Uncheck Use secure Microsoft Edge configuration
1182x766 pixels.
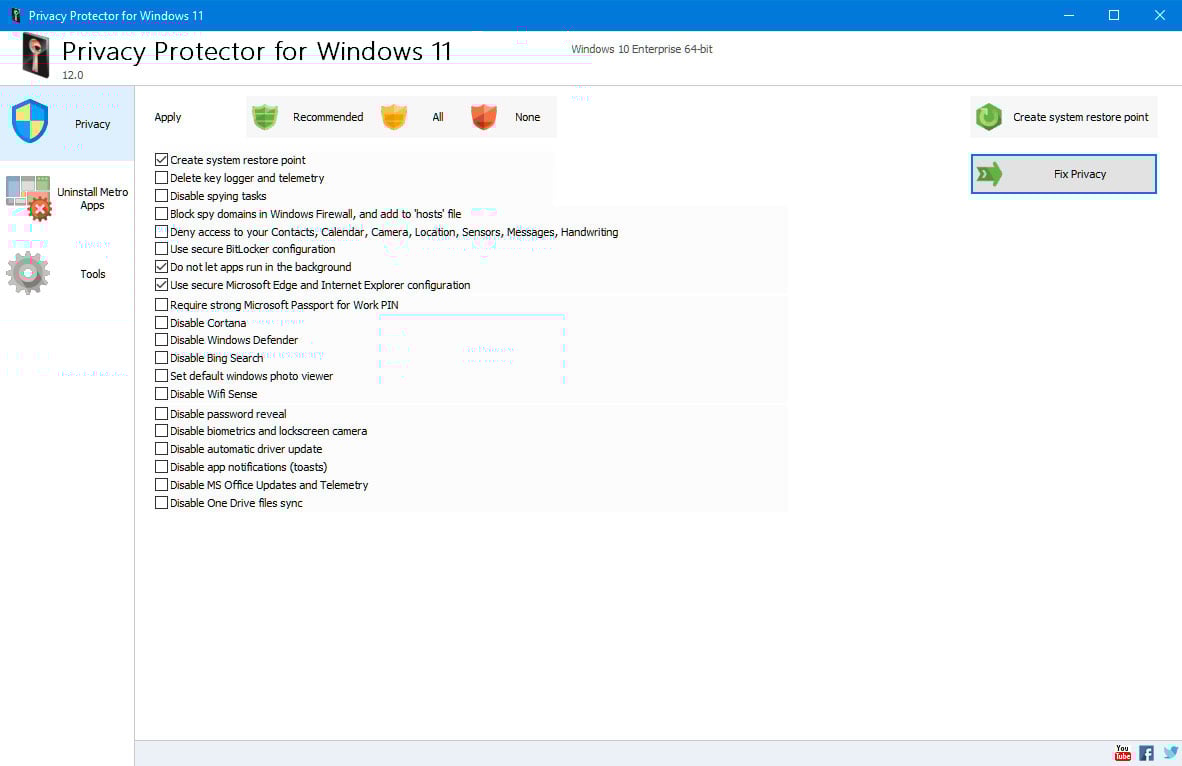161,285
